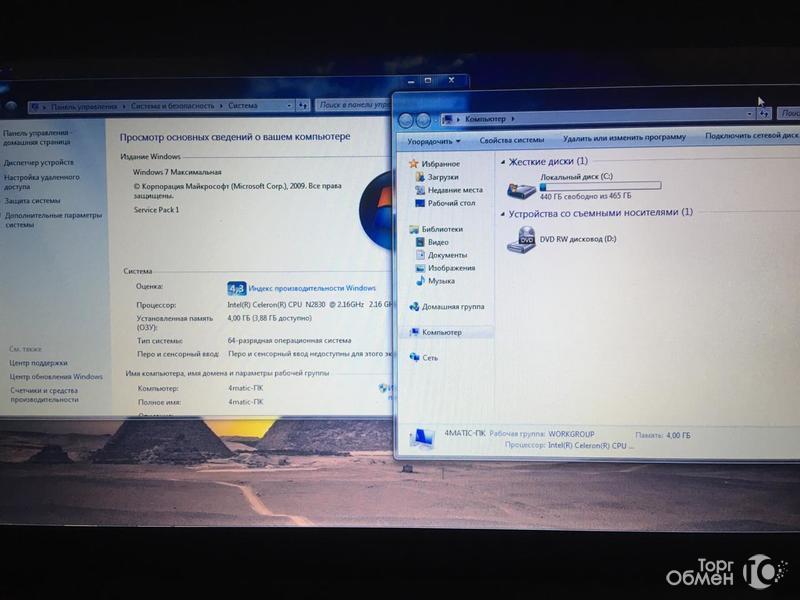Collapse the Жесткие диски group
Screen dimensions: 800x600
(x=502, y=162)
